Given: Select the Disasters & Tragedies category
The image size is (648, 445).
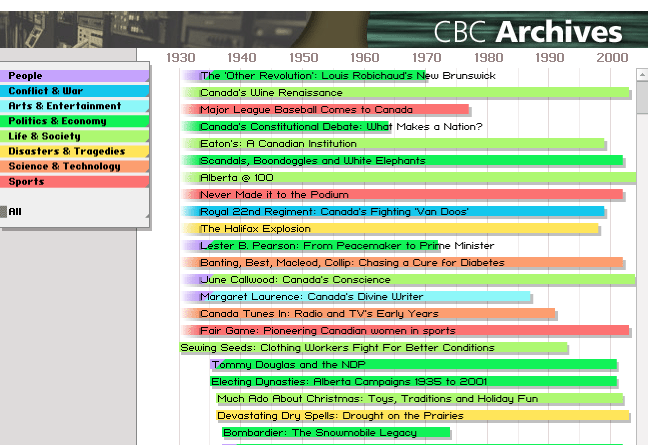Looking at the screenshot, I should click(x=74, y=151).
